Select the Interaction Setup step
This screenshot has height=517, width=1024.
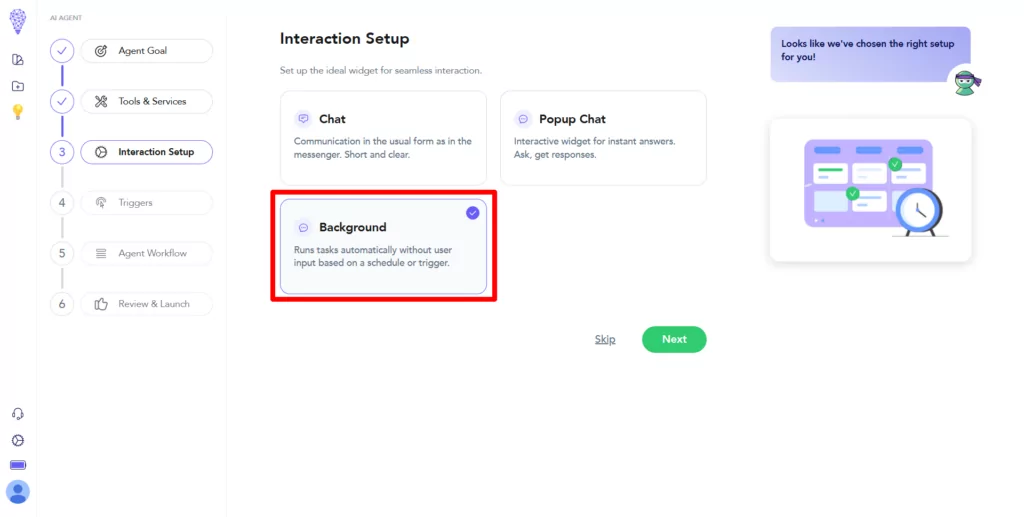147,152
